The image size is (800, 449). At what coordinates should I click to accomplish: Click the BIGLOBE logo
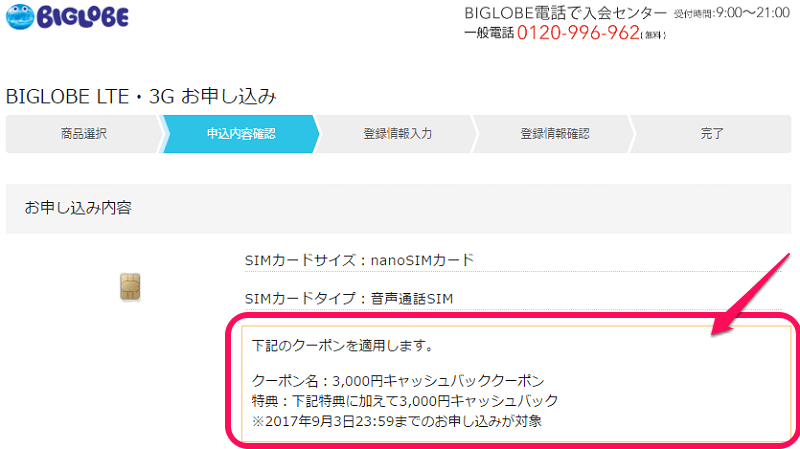coord(67,16)
